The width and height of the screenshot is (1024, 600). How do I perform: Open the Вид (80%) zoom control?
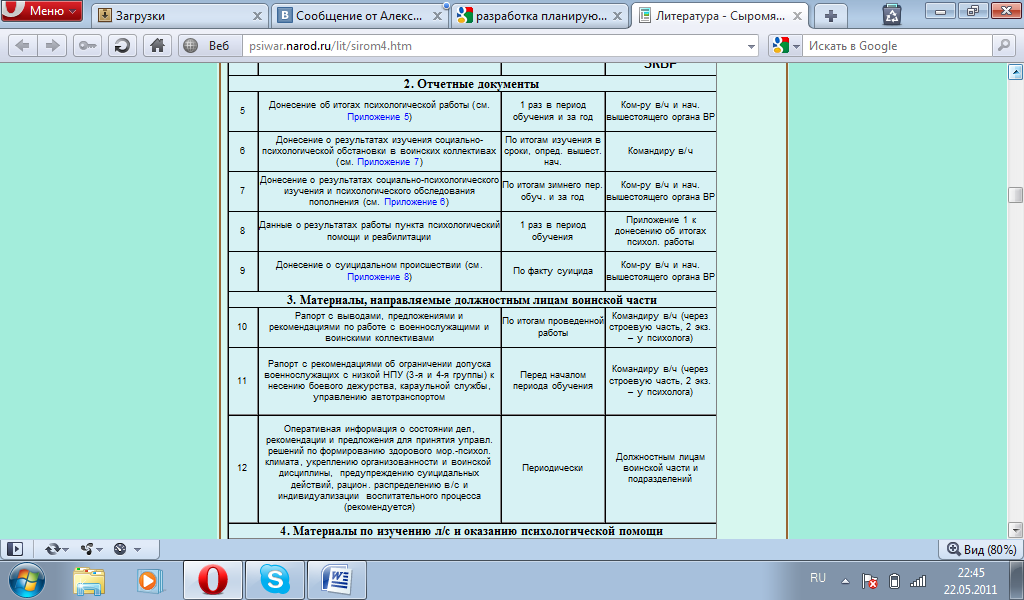(981, 550)
